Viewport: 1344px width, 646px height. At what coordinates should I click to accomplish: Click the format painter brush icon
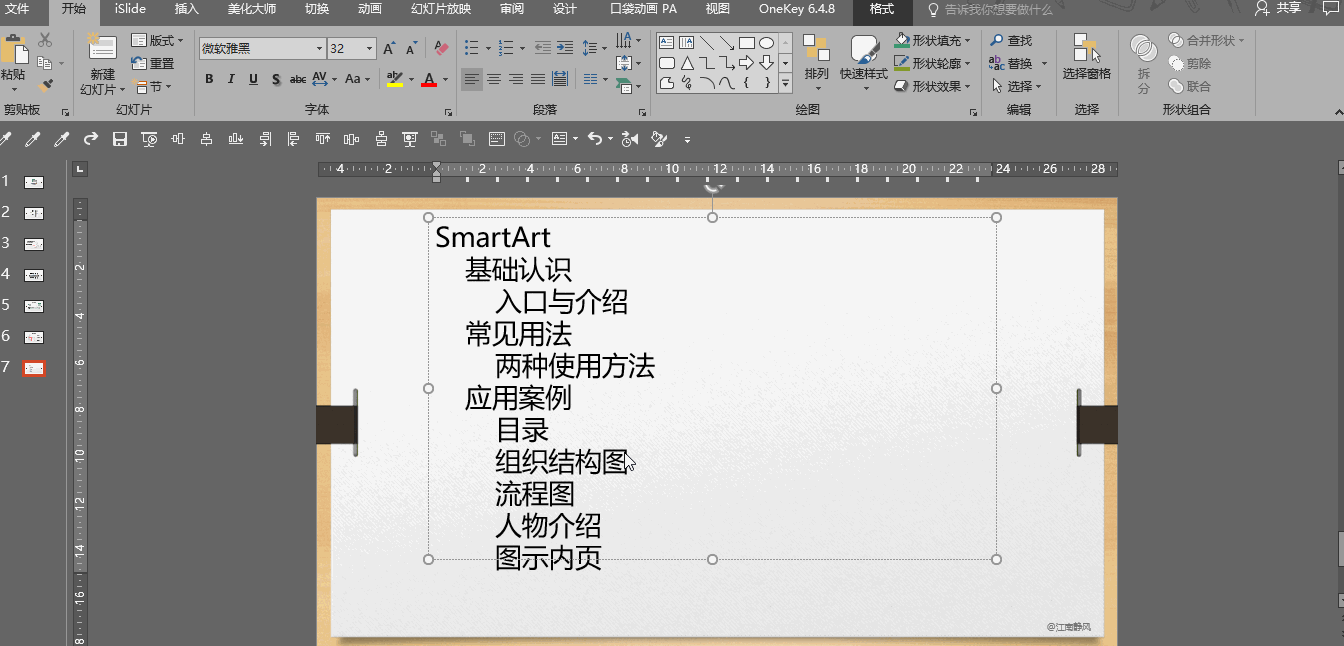pyautogui.click(x=45, y=86)
